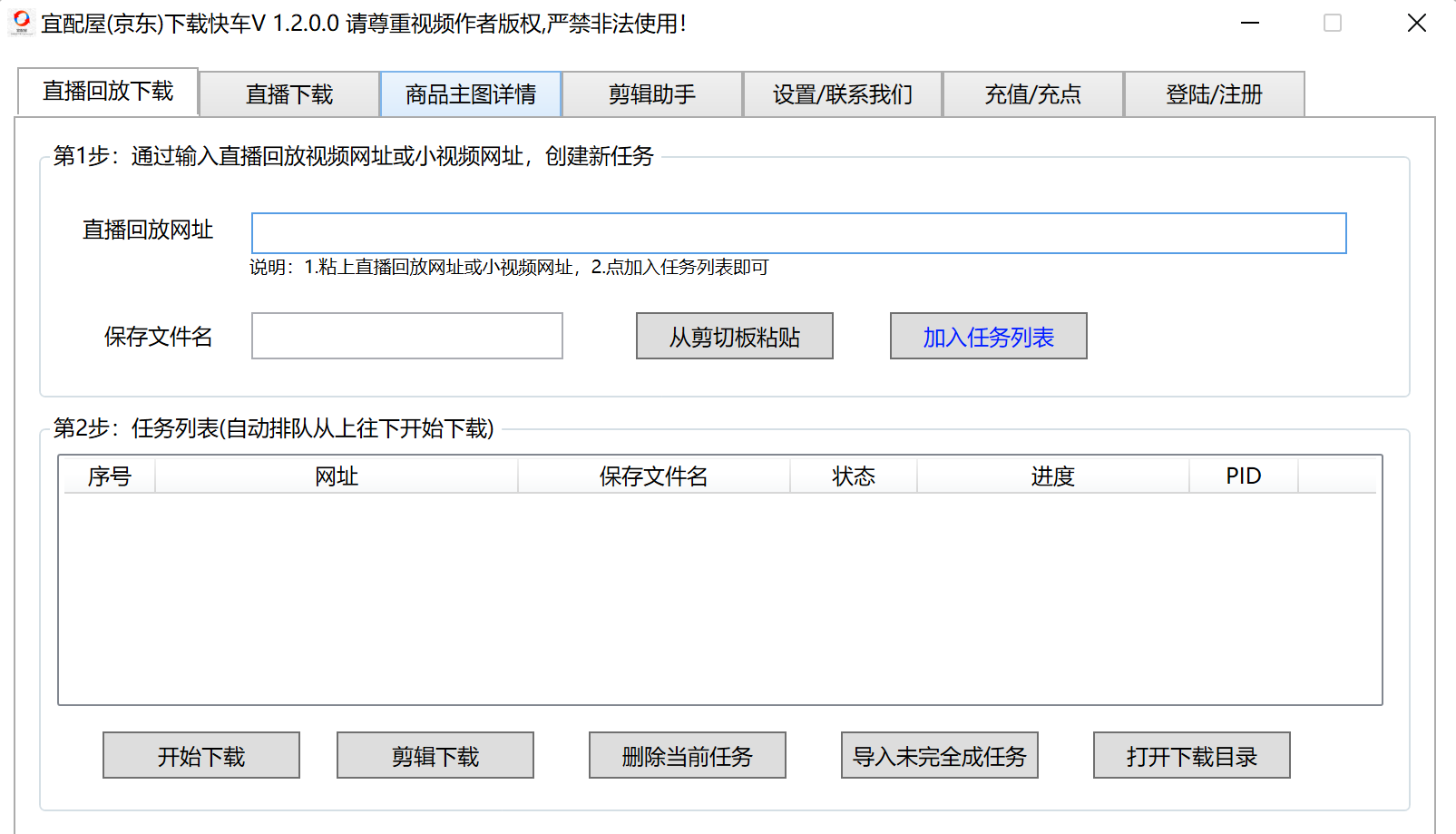Click the app logo icon in title bar
Image resolution: width=1456 pixels, height=834 pixels.
[x=22, y=22]
